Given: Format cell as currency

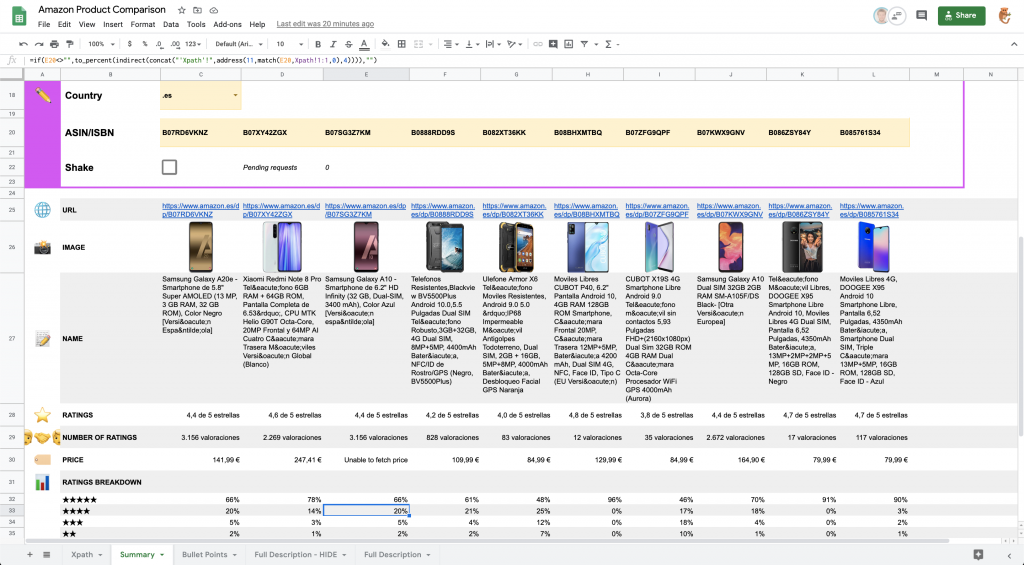Looking at the screenshot, I should (129, 44).
